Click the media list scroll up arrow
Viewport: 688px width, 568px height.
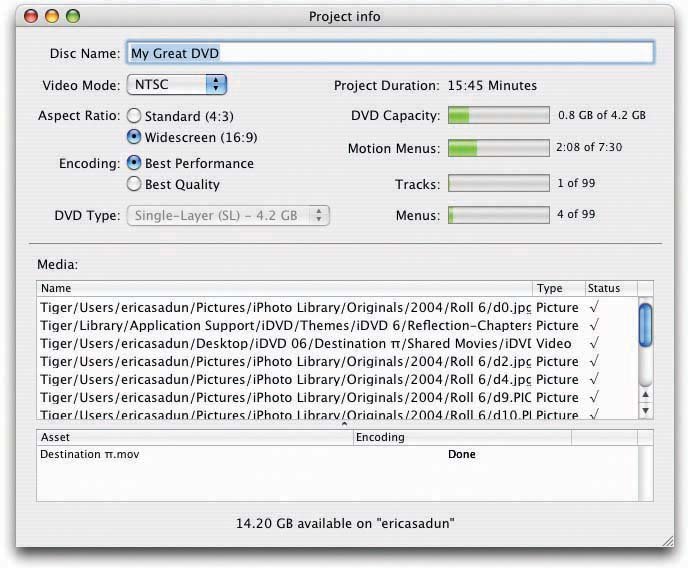[x=645, y=395]
